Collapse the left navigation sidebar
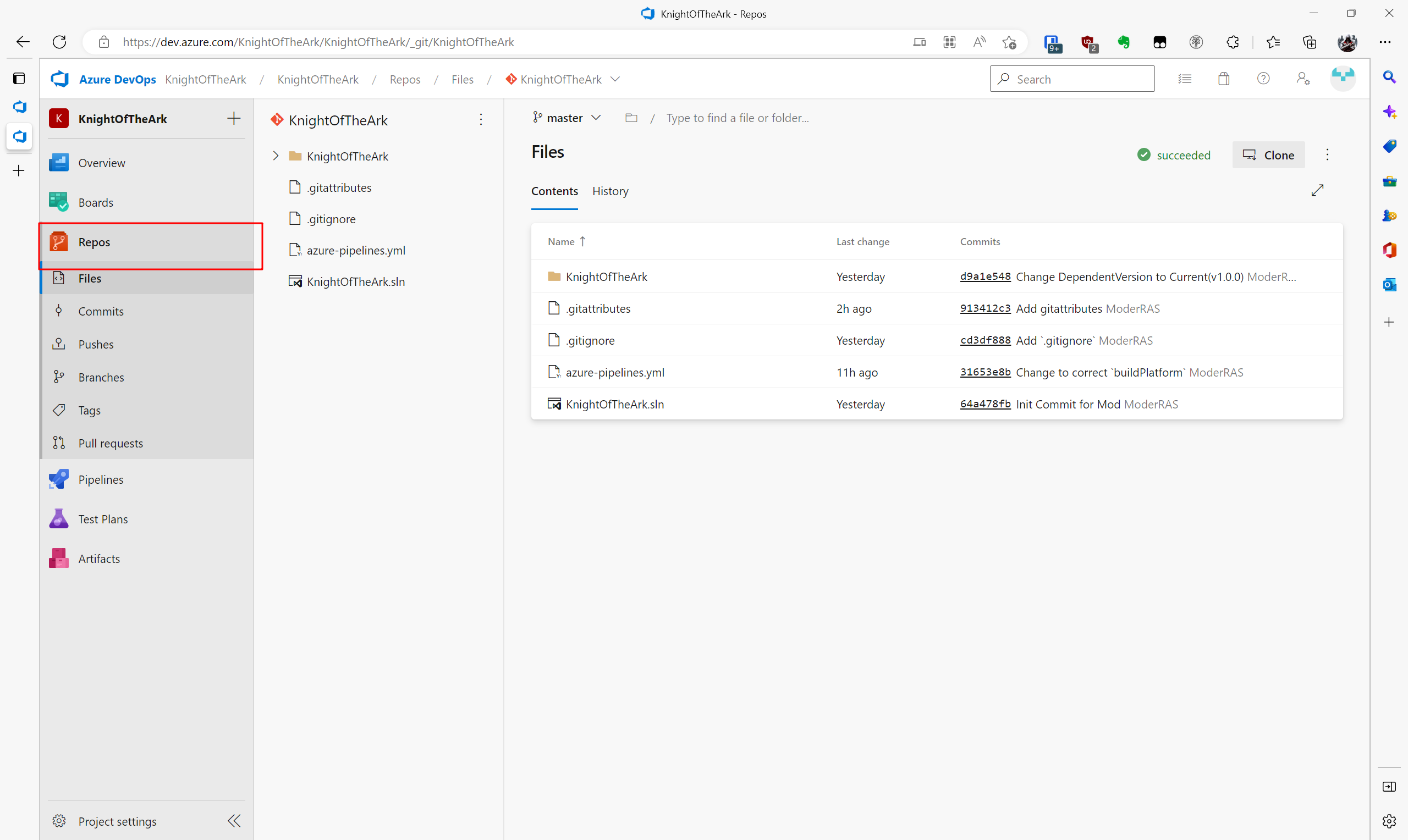The height and width of the screenshot is (840, 1408). (x=234, y=821)
